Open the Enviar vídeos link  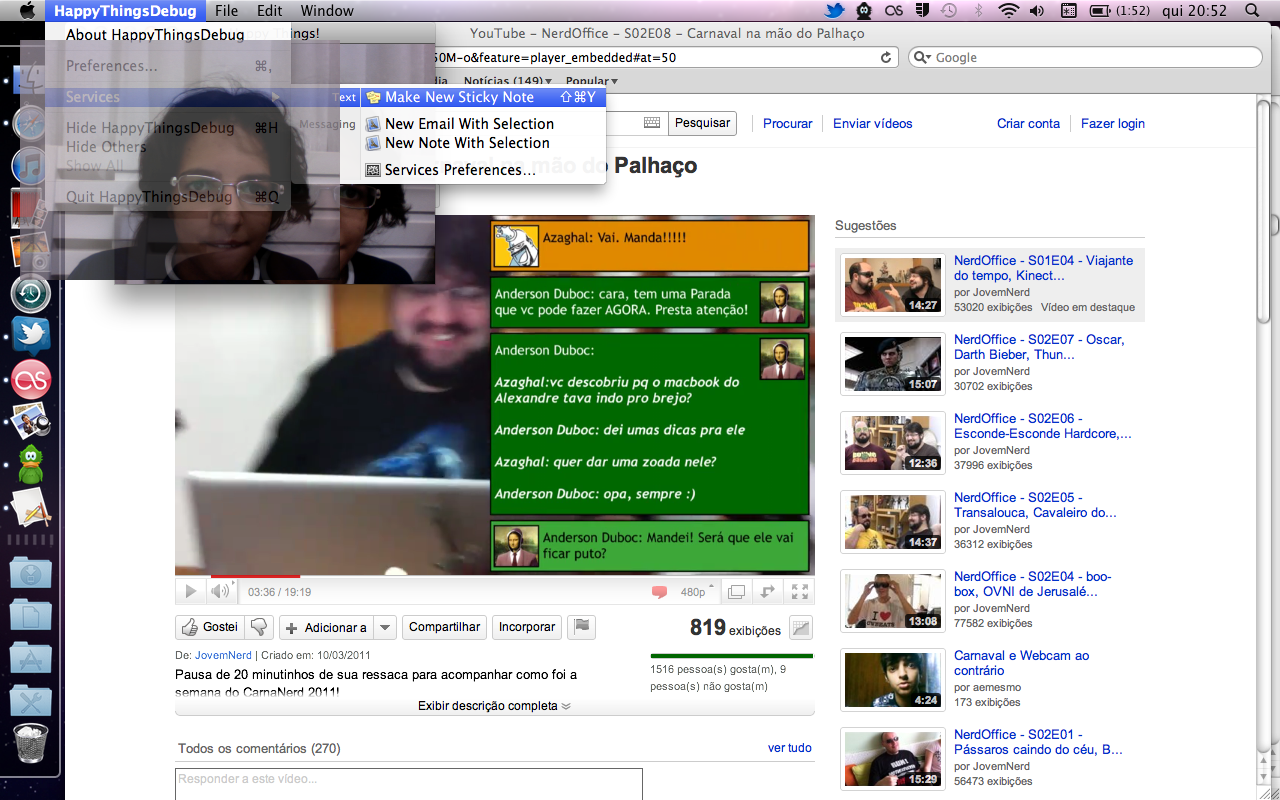point(873,123)
